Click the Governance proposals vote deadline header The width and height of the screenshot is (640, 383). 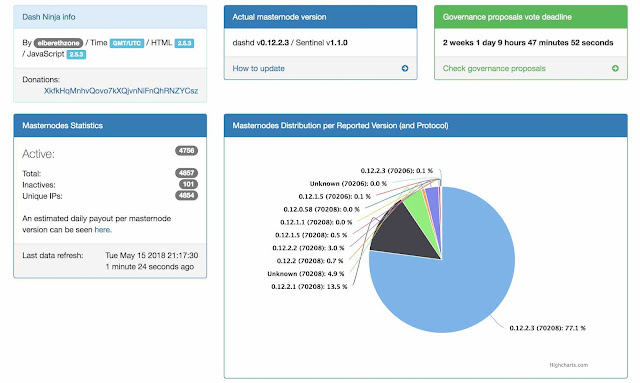coord(531,17)
